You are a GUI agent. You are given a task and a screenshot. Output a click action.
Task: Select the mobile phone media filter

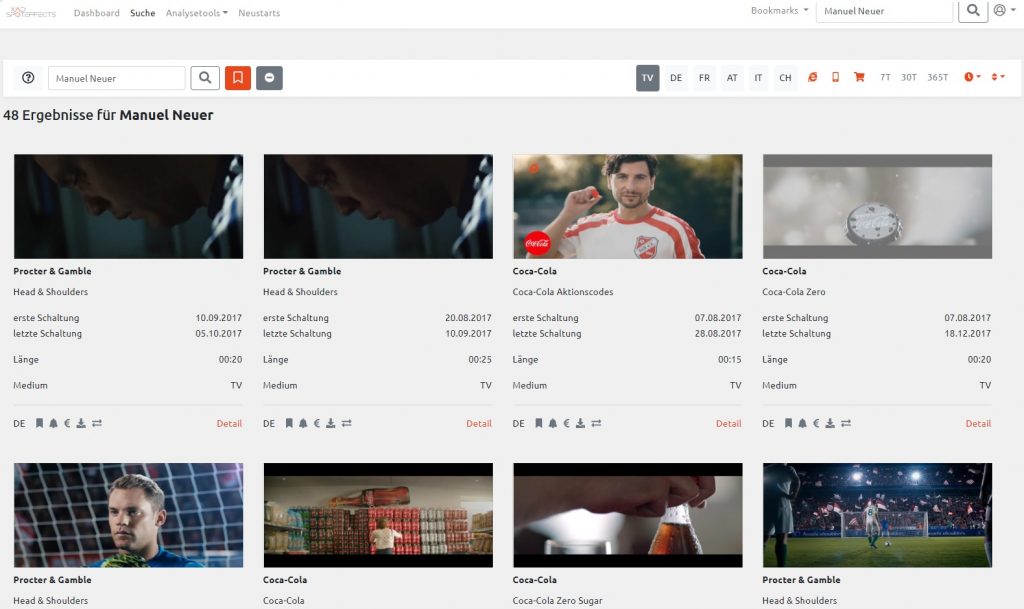tap(835, 77)
